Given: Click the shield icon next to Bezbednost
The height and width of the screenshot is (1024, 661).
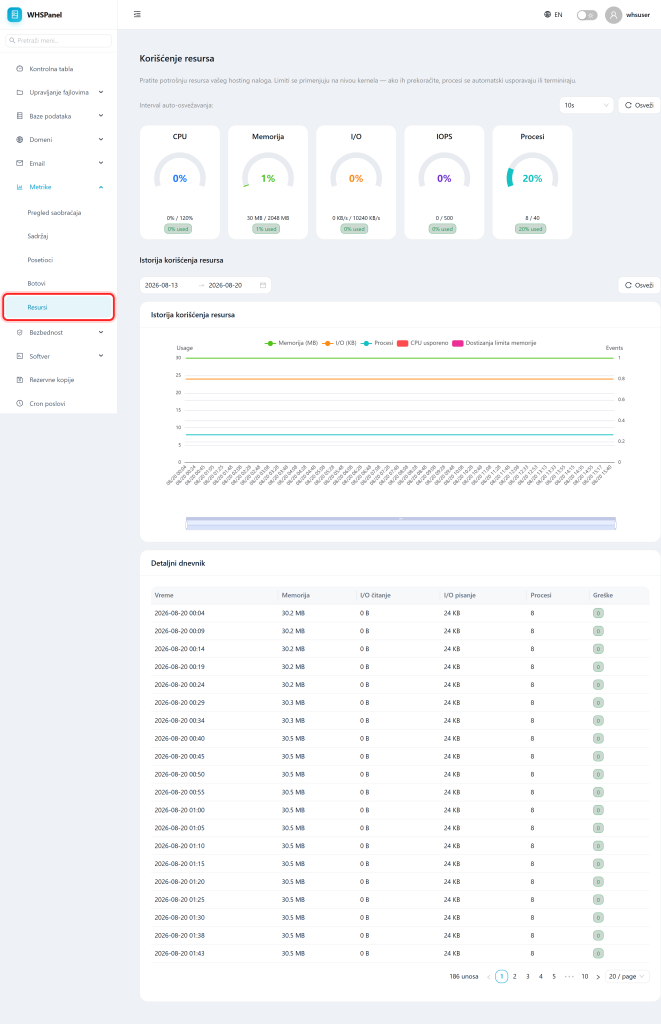Looking at the screenshot, I should pyautogui.click(x=20, y=332).
